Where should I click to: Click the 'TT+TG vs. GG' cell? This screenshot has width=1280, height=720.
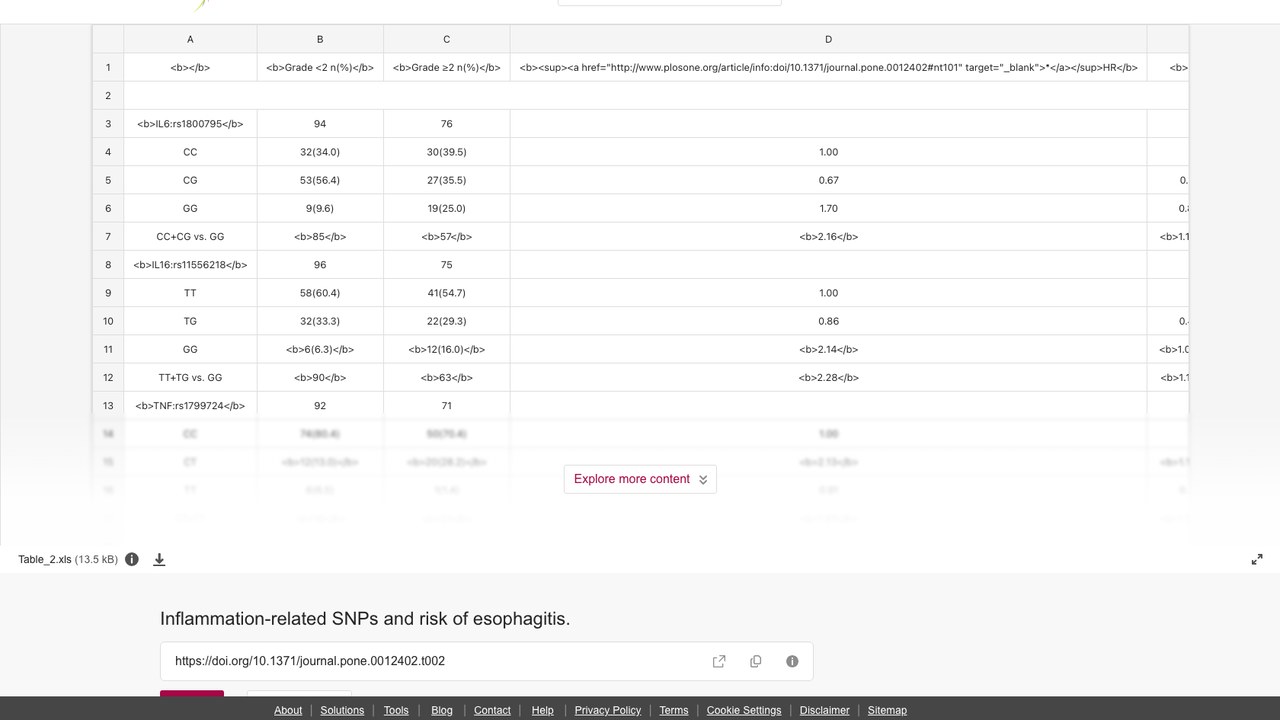[190, 378]
